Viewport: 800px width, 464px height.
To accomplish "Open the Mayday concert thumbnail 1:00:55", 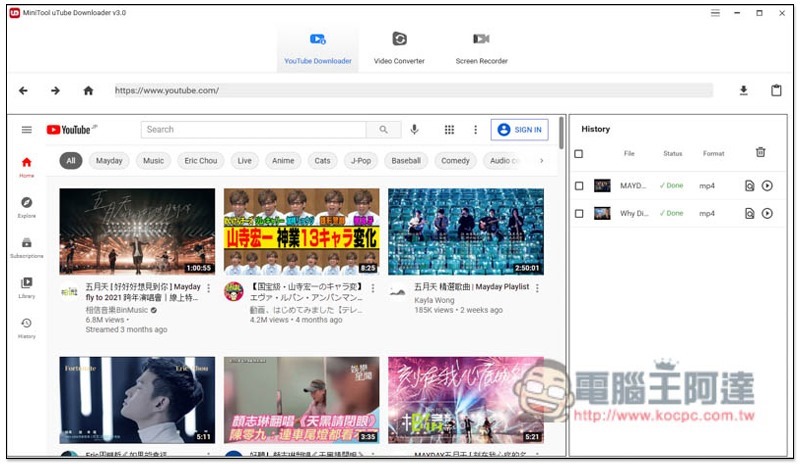I will click(x=137, y=232).
